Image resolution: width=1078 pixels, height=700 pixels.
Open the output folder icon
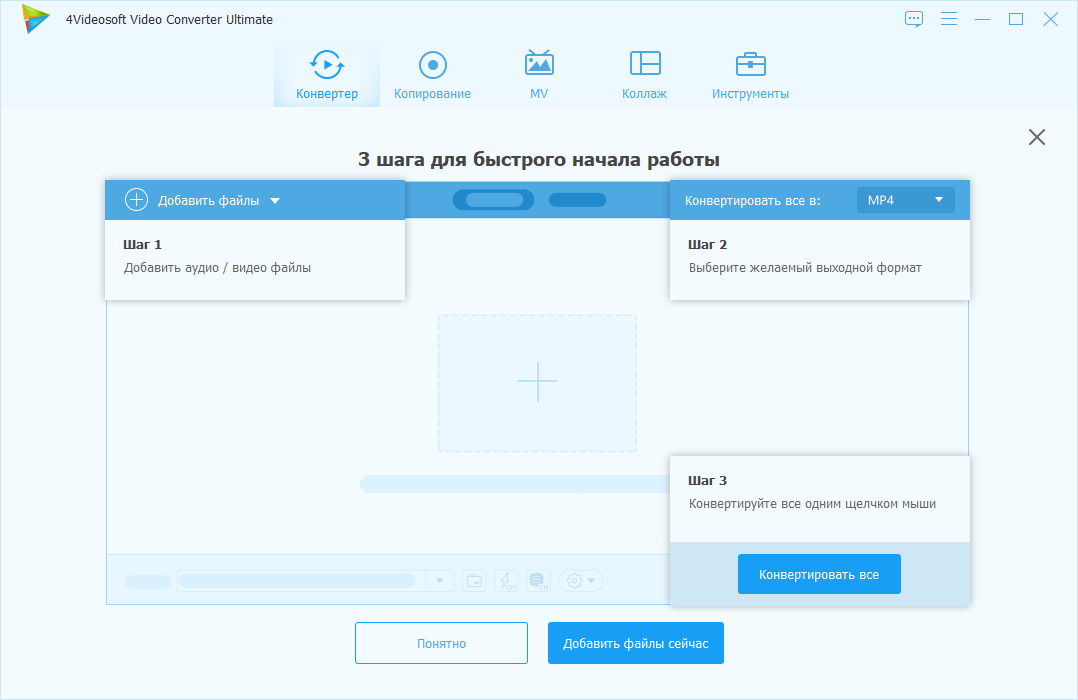[x=474, y=581]
